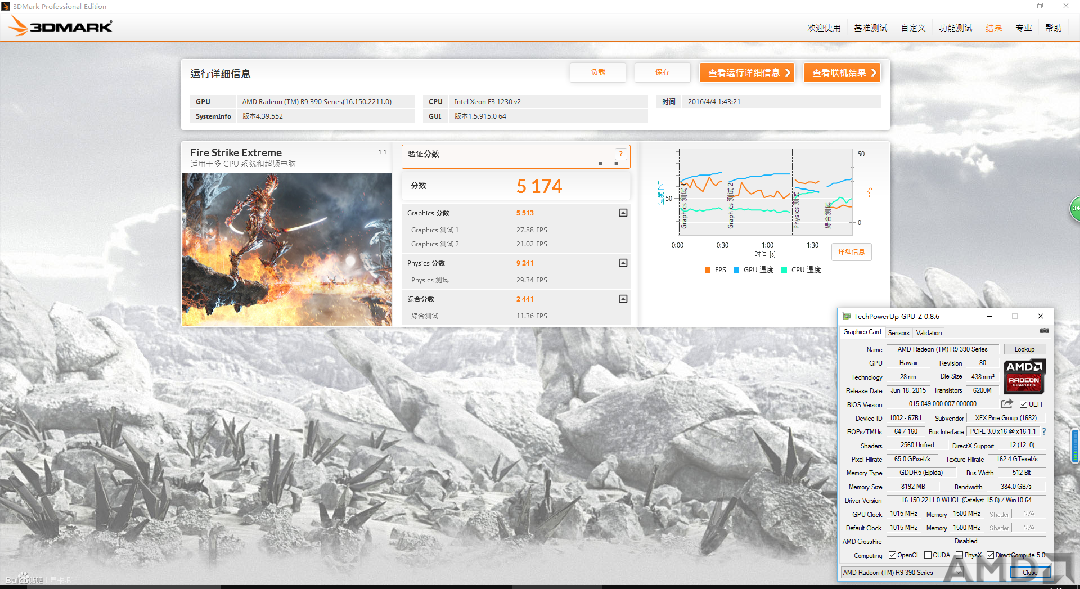Click the Close button in GPU-Z
Screen dimensions: 1080x589
1030,572
